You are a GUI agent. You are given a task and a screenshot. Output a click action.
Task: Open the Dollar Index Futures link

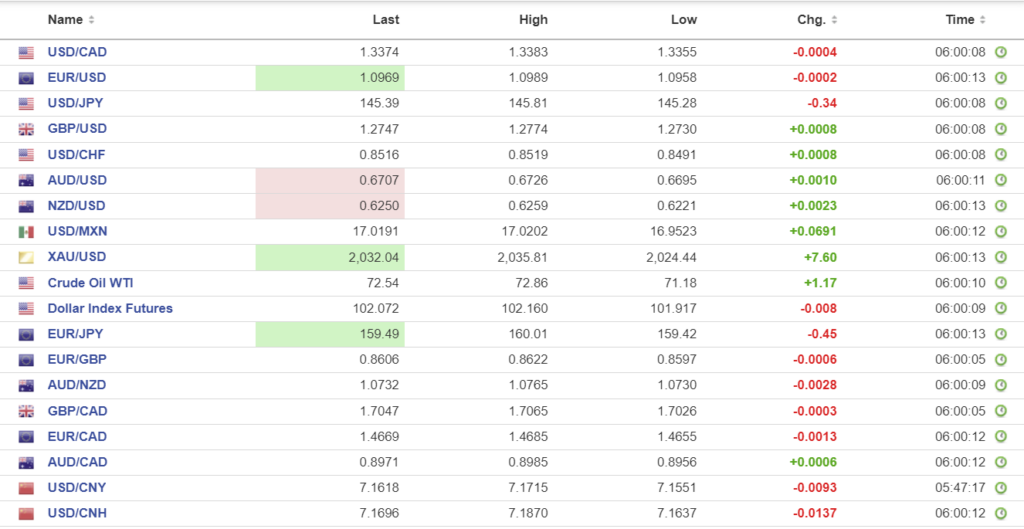click(x=110, y=309)
